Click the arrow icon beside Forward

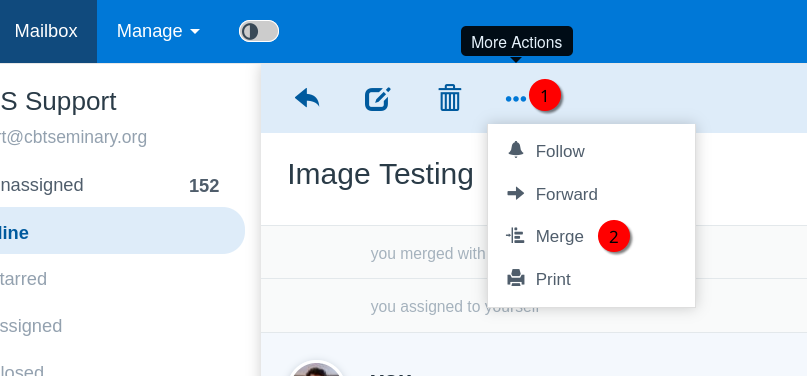[516, 193]
